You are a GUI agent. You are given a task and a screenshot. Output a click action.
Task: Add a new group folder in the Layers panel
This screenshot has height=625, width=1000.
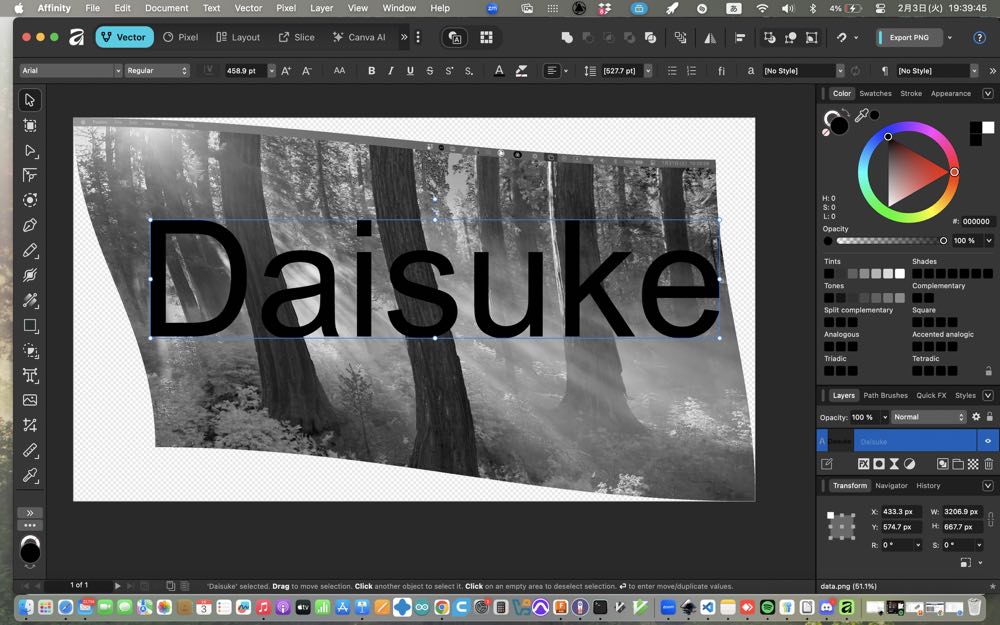point(957,464)
